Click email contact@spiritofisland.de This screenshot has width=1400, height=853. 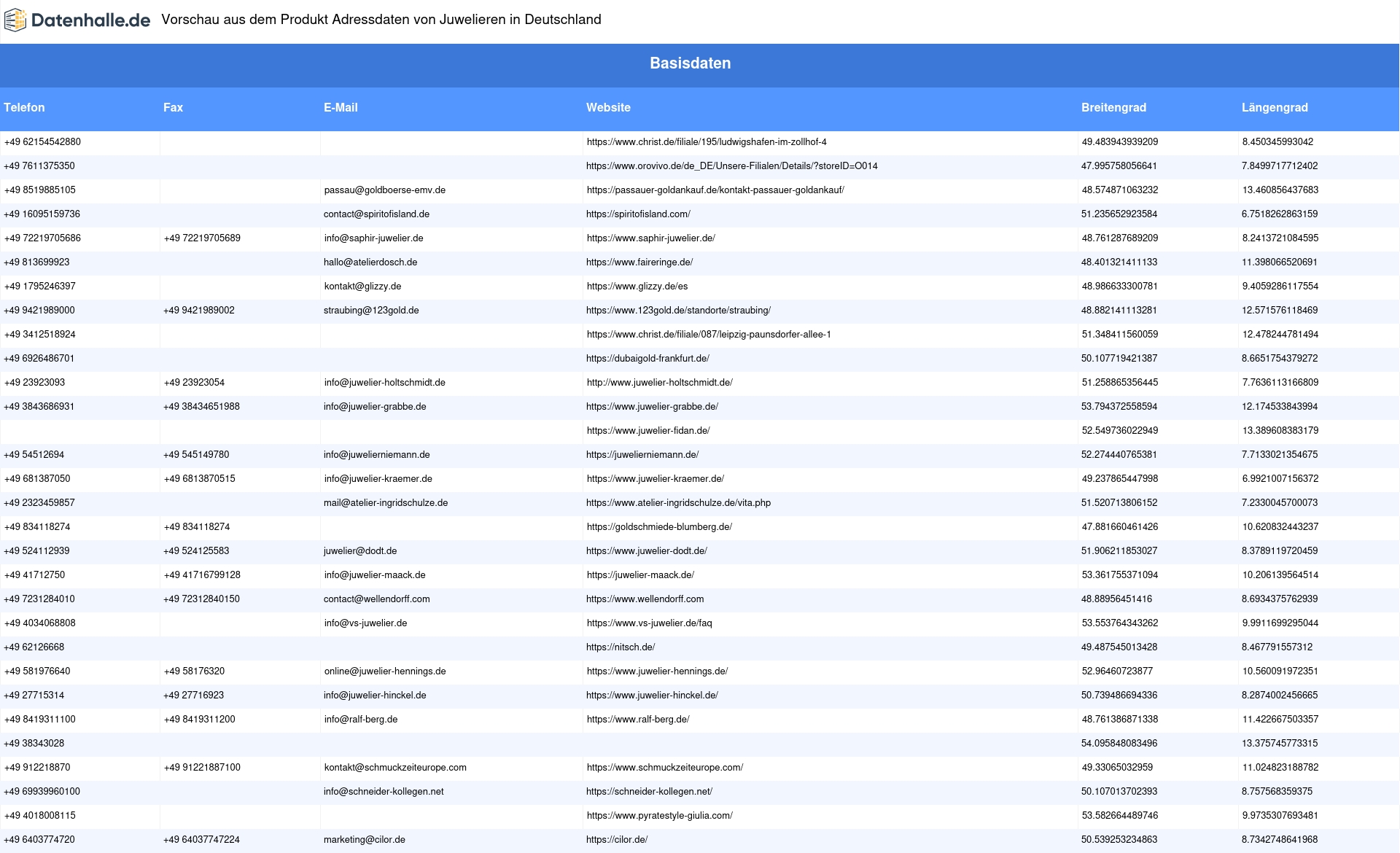click(x=376, y=214)
